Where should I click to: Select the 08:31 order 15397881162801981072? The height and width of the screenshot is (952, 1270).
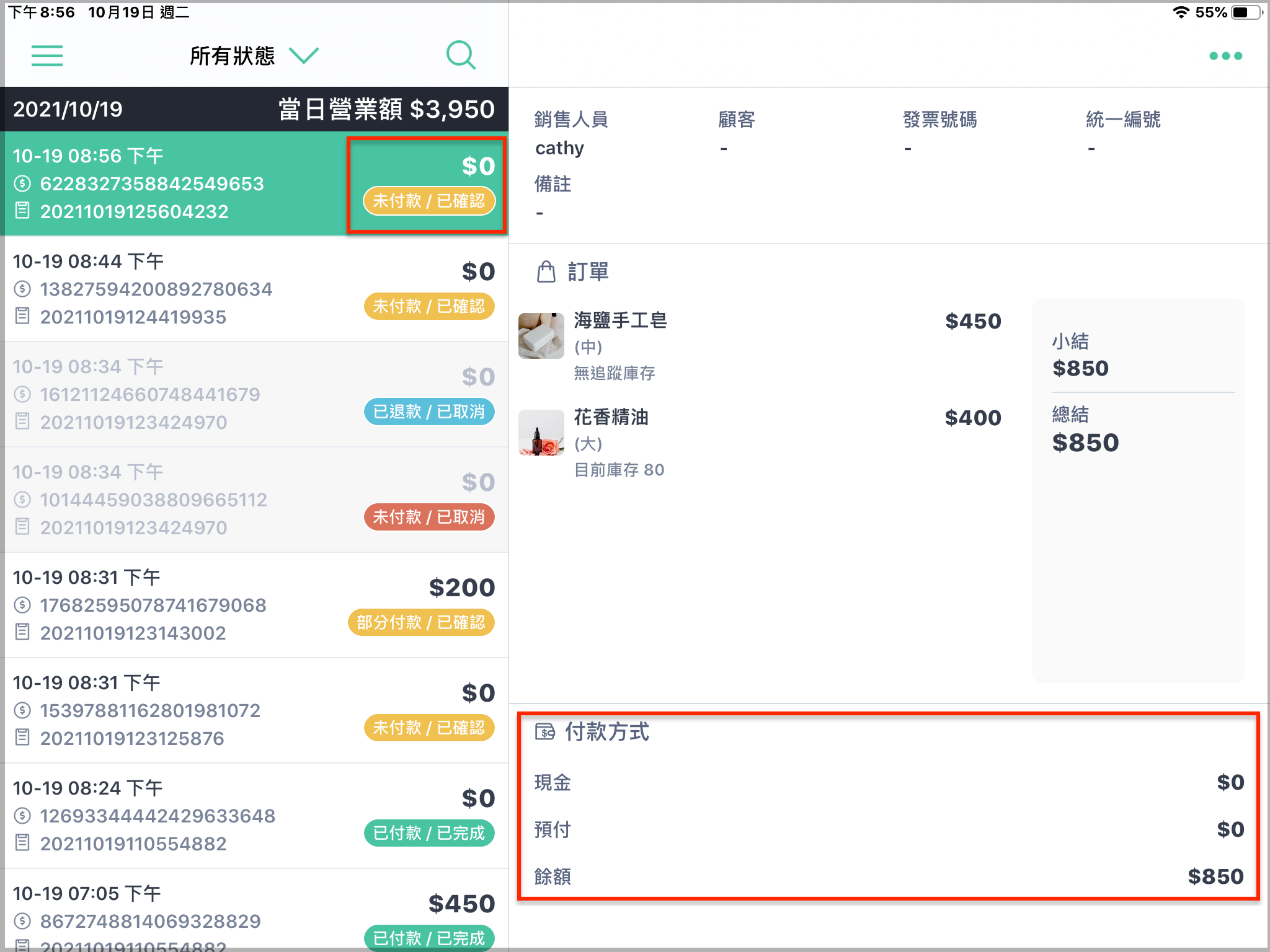click(254, 710)
